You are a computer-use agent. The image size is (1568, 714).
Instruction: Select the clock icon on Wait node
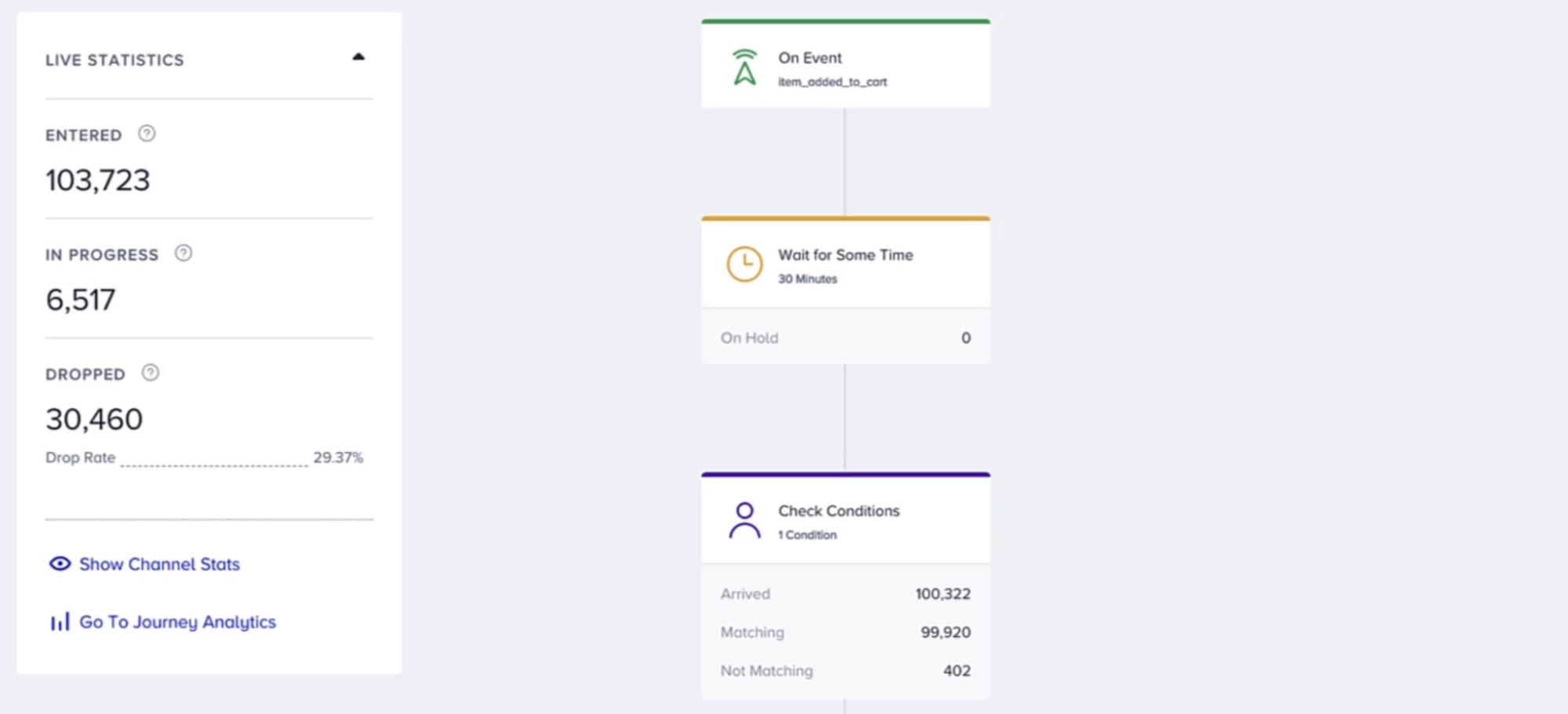pos(743,264)
